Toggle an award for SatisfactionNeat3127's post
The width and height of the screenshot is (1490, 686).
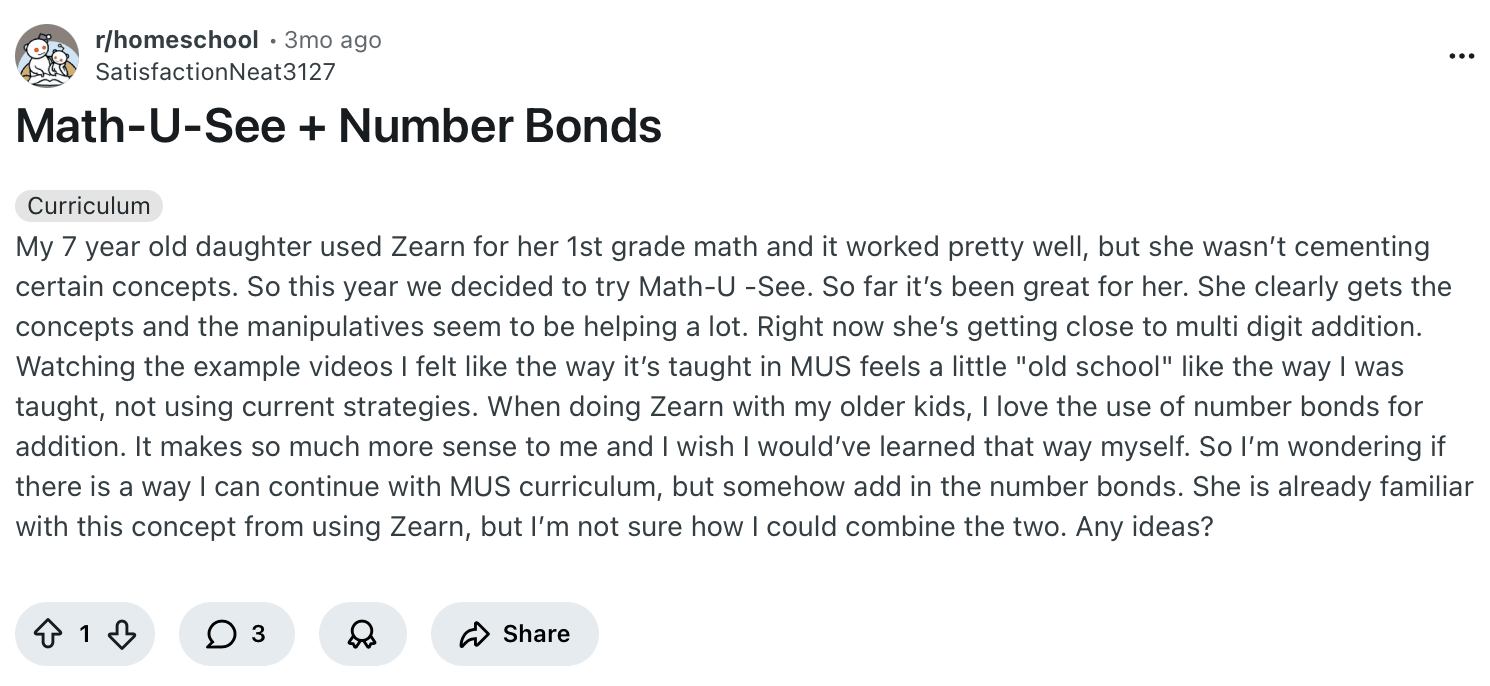[362, 633]
